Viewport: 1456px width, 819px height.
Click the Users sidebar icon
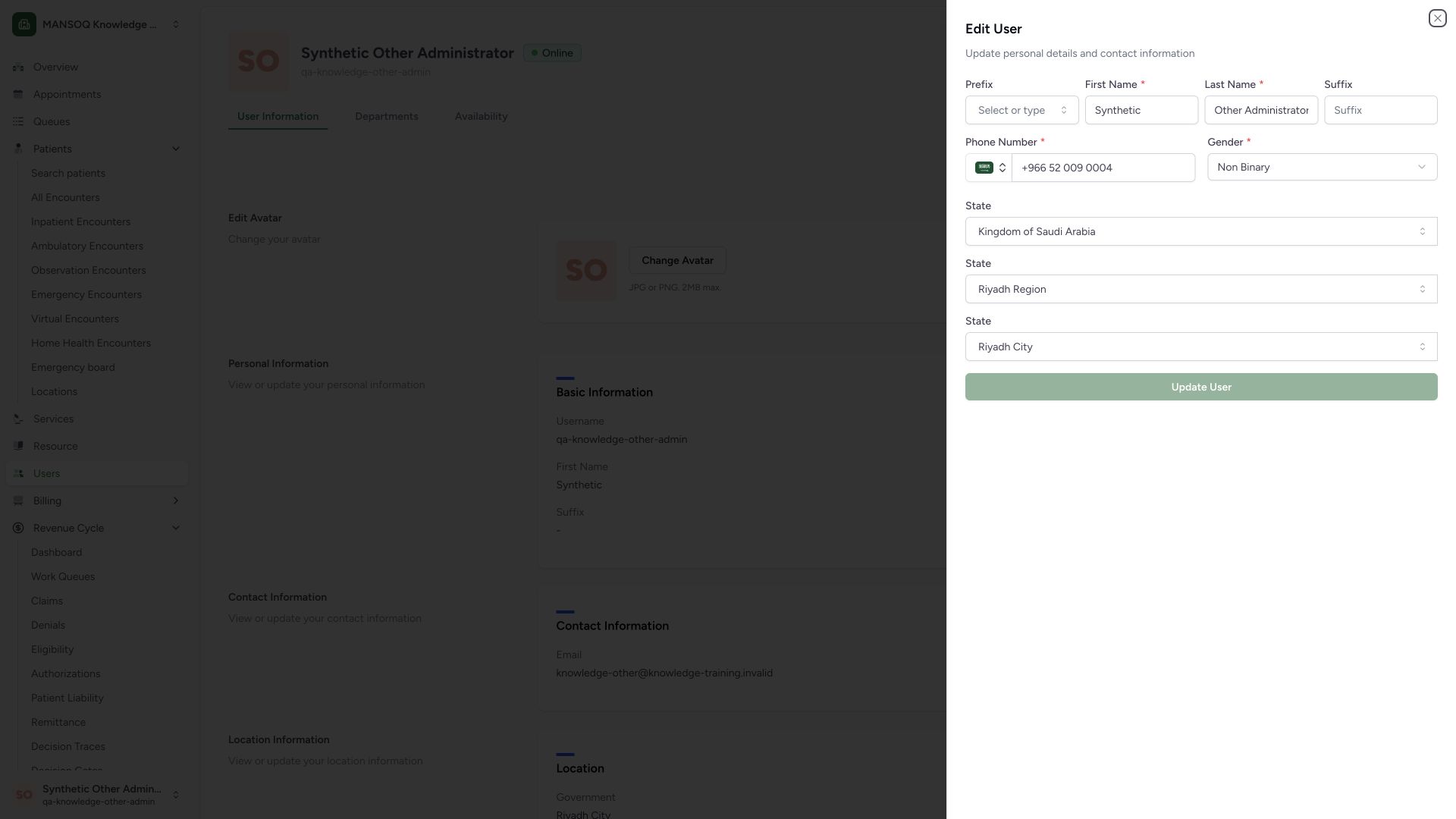[x=18, y=473]
